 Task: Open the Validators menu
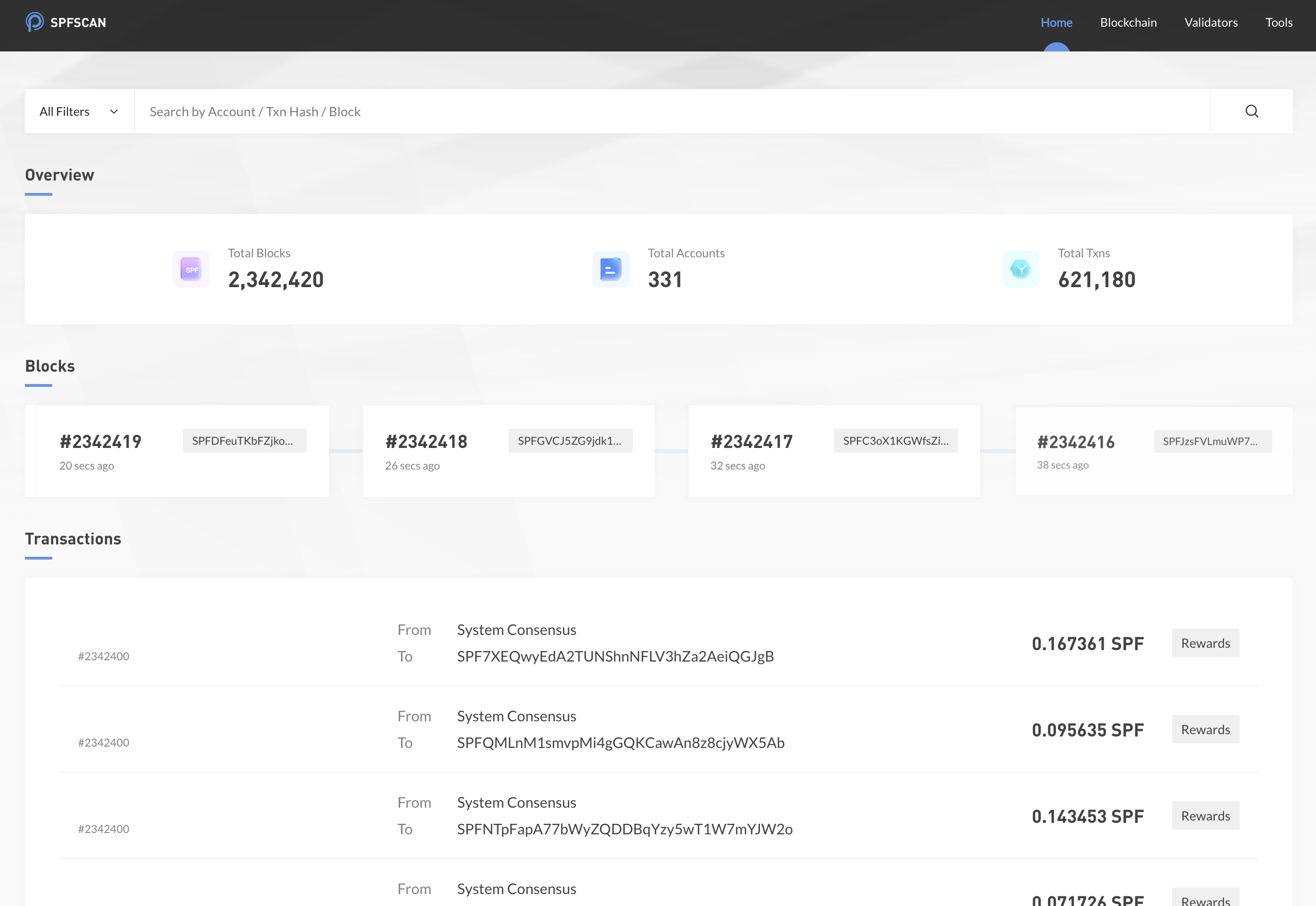[x=1211, y=23]
